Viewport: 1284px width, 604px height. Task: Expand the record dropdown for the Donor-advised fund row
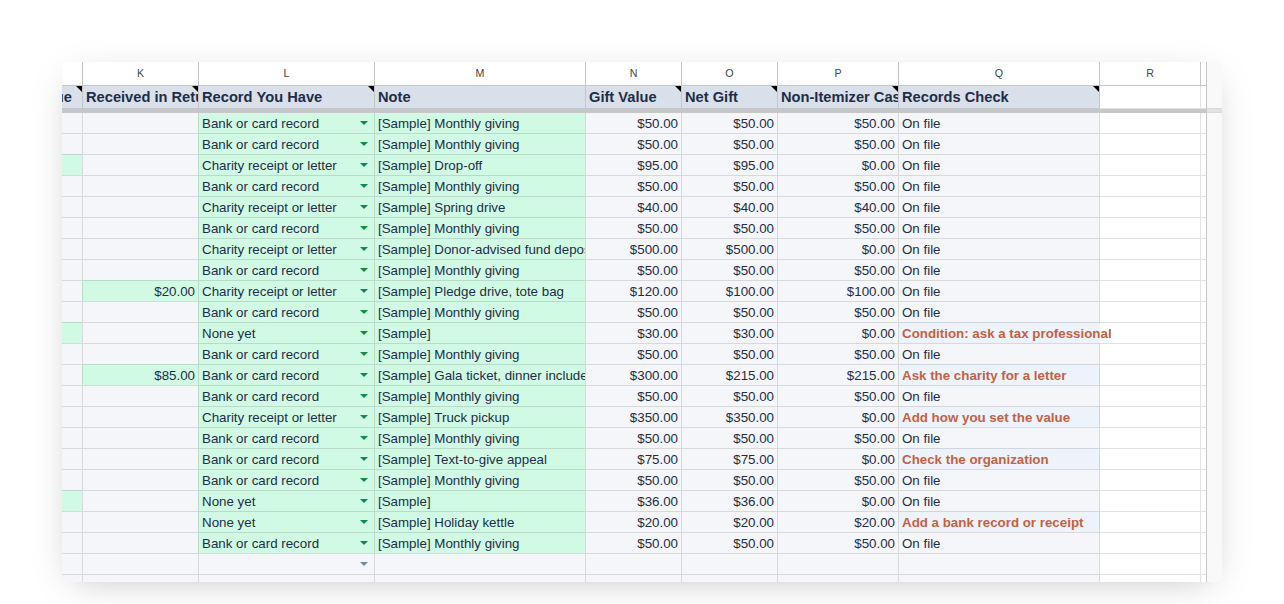(x=364, y=250)
